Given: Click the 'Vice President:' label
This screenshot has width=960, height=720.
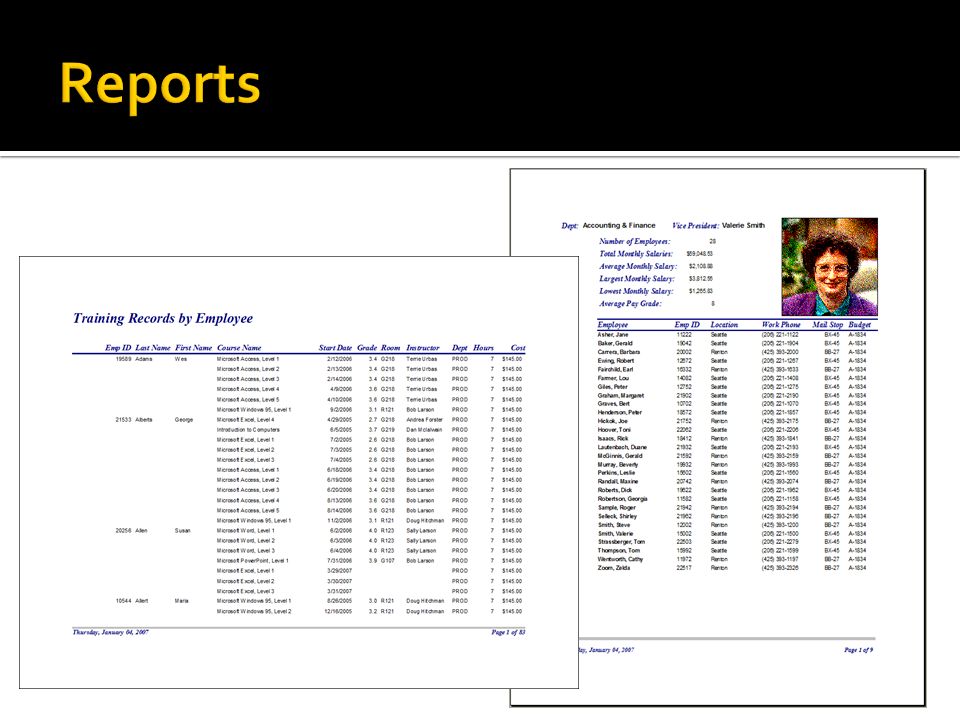Looking at the screenshot, I should pos(696,226).
